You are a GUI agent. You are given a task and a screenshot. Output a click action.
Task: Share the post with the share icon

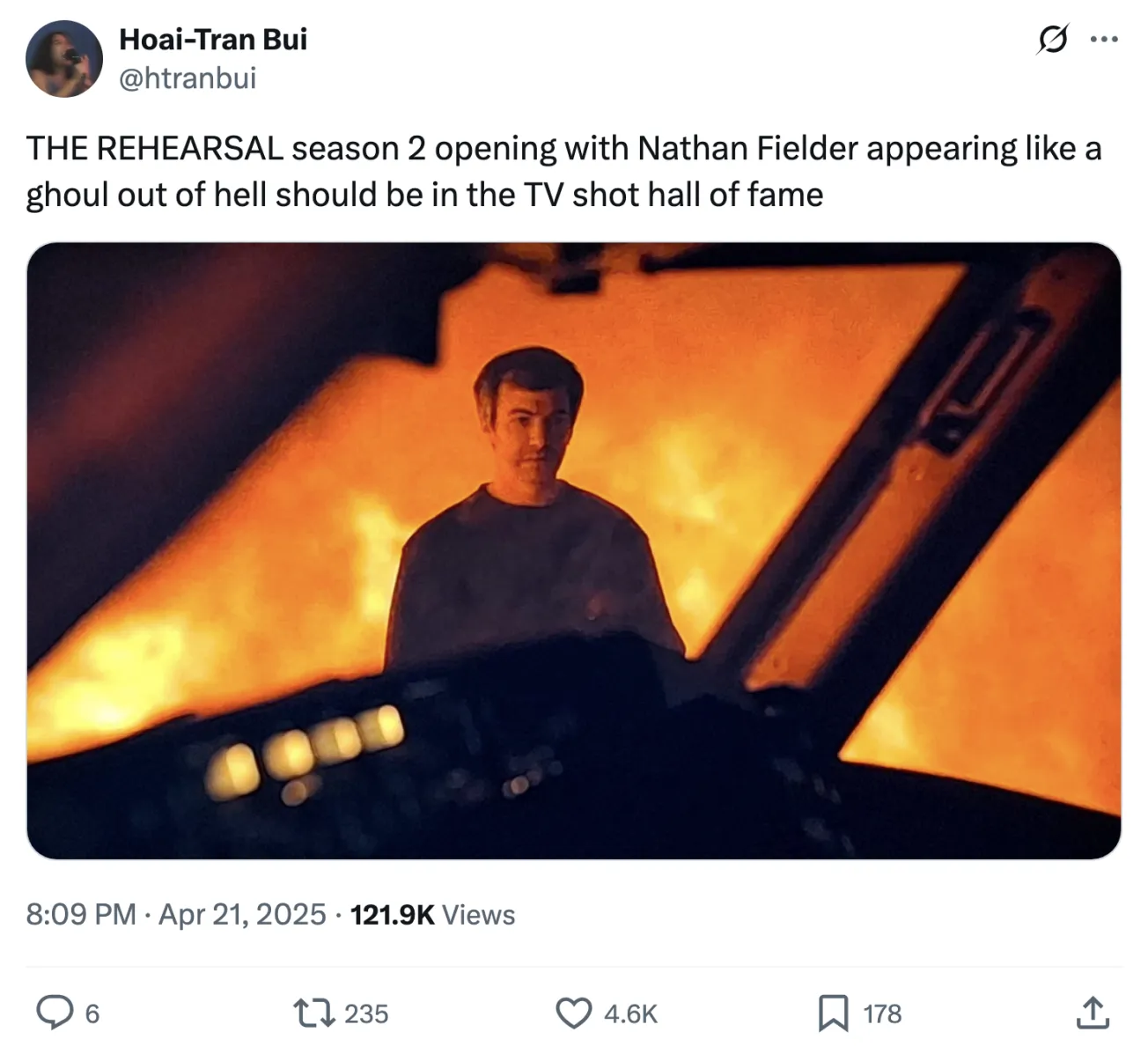click(x=1092, y=1013)
